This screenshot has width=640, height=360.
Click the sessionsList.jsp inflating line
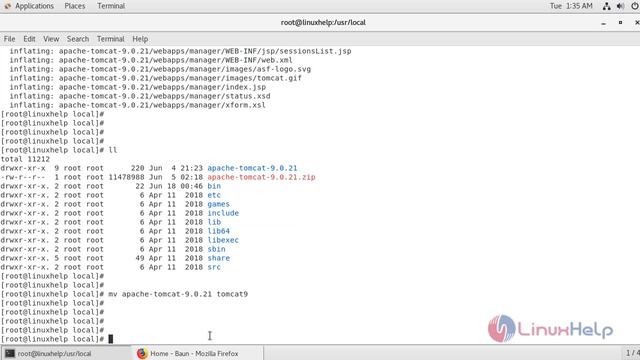tap(180, 51)
